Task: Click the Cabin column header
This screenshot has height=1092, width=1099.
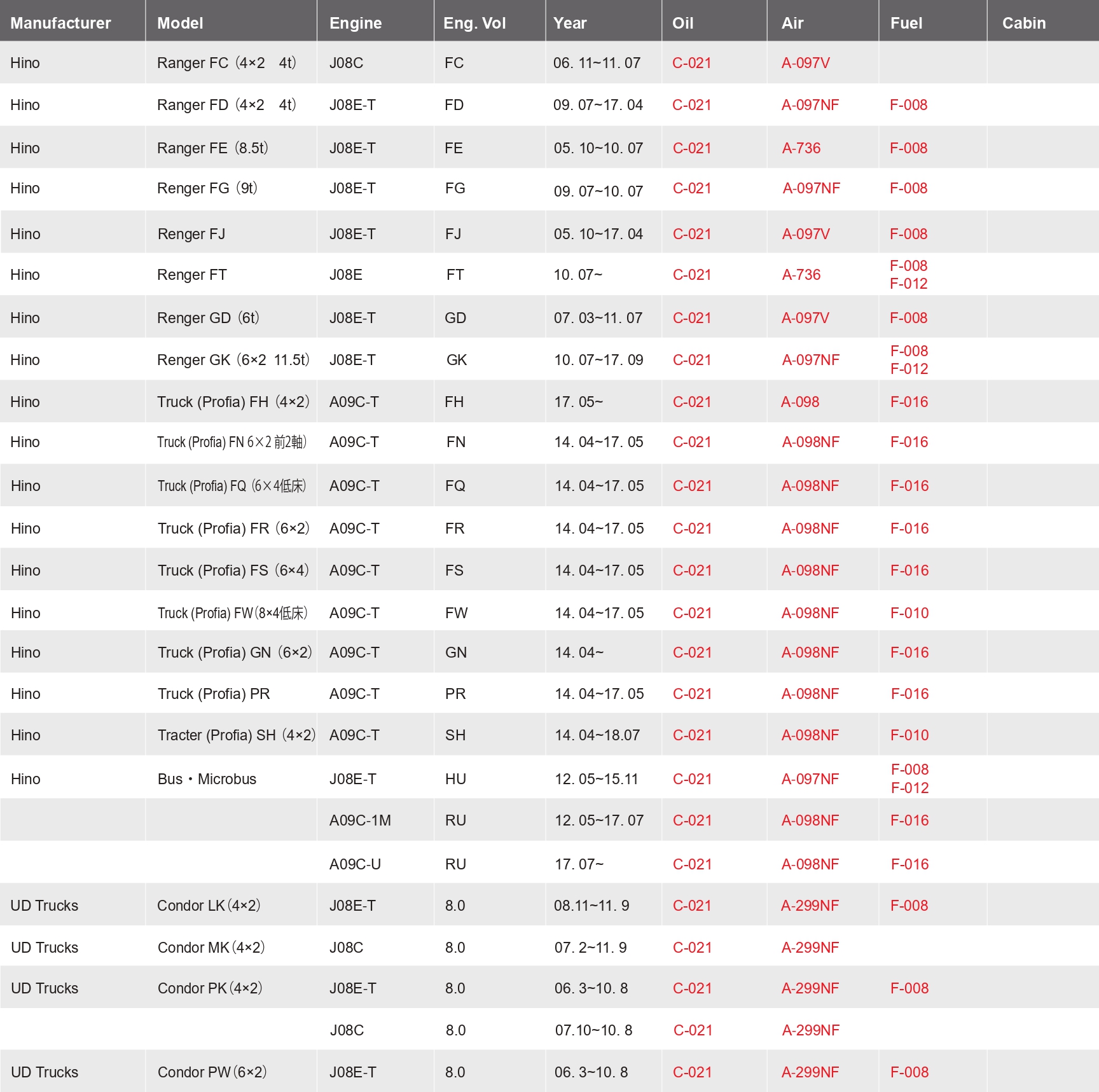Action: pyautogui.click(x=1024, y=23)
